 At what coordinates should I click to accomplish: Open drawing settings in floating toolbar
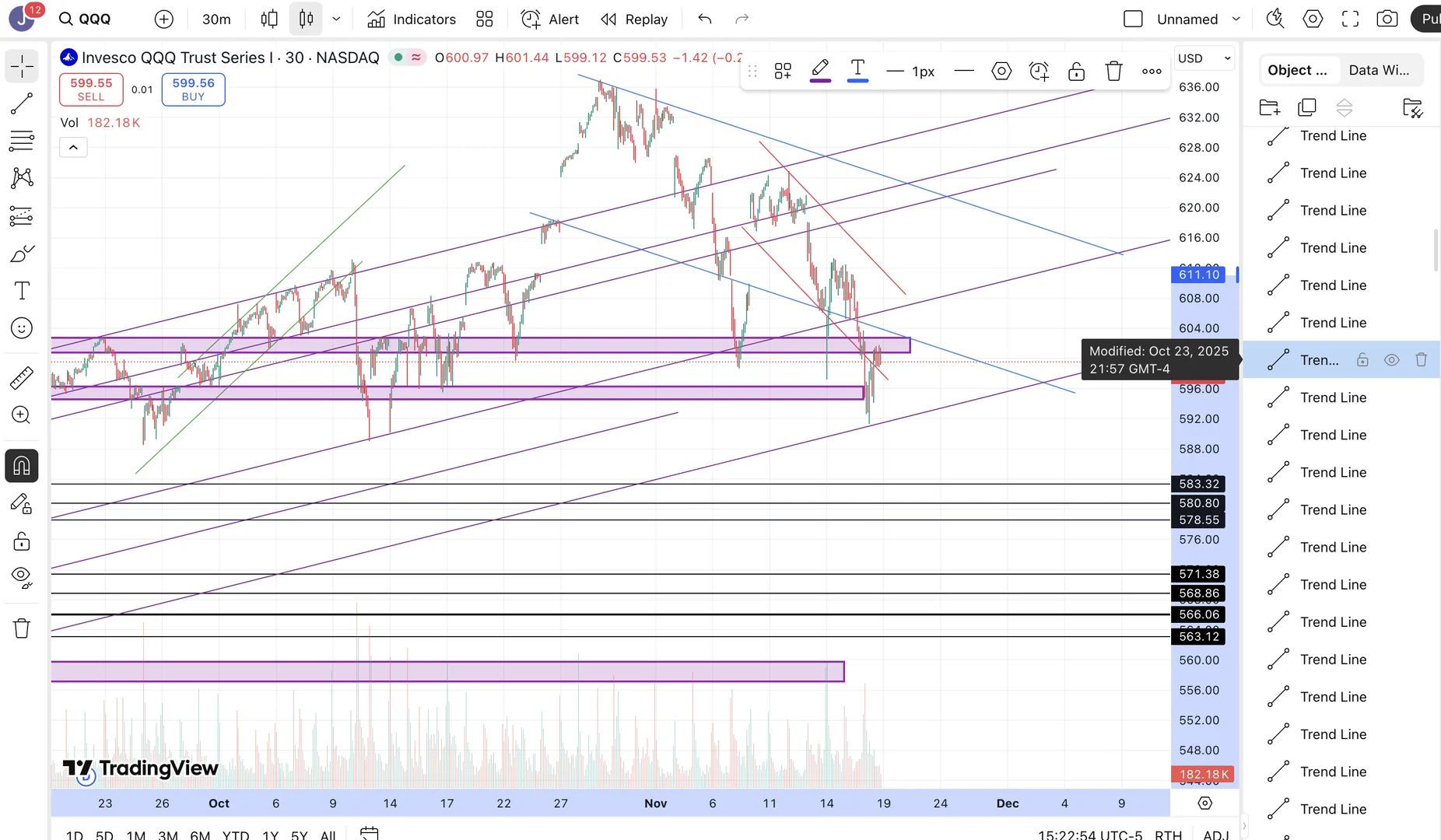pyautogui.click(x=1001, y=72)
